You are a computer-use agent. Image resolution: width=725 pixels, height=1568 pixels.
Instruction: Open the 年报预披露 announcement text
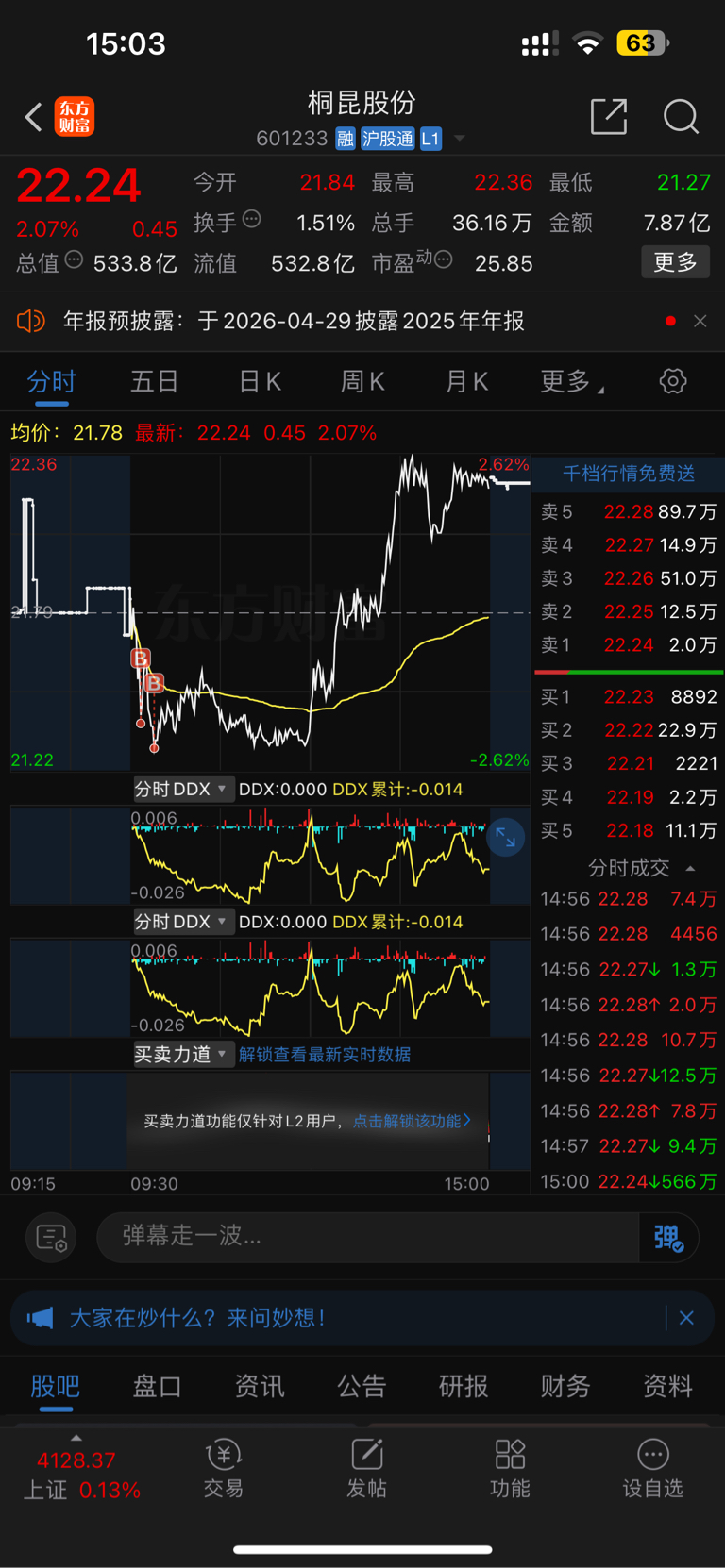294,322
